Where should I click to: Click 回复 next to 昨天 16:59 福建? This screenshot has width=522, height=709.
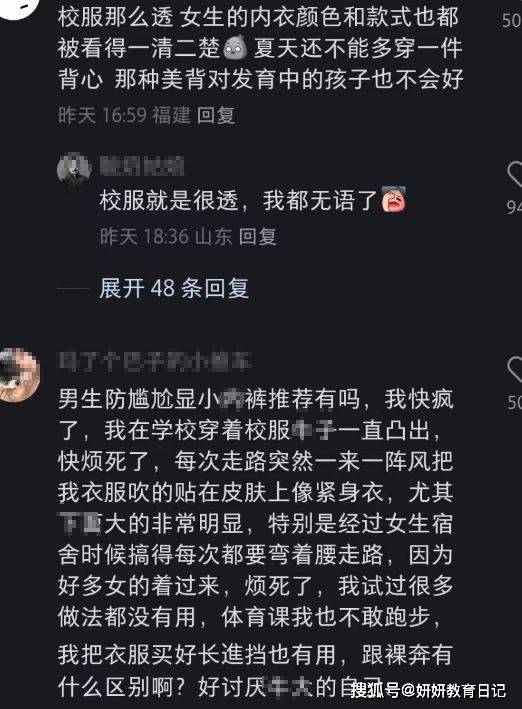click(x=216, y=115)
